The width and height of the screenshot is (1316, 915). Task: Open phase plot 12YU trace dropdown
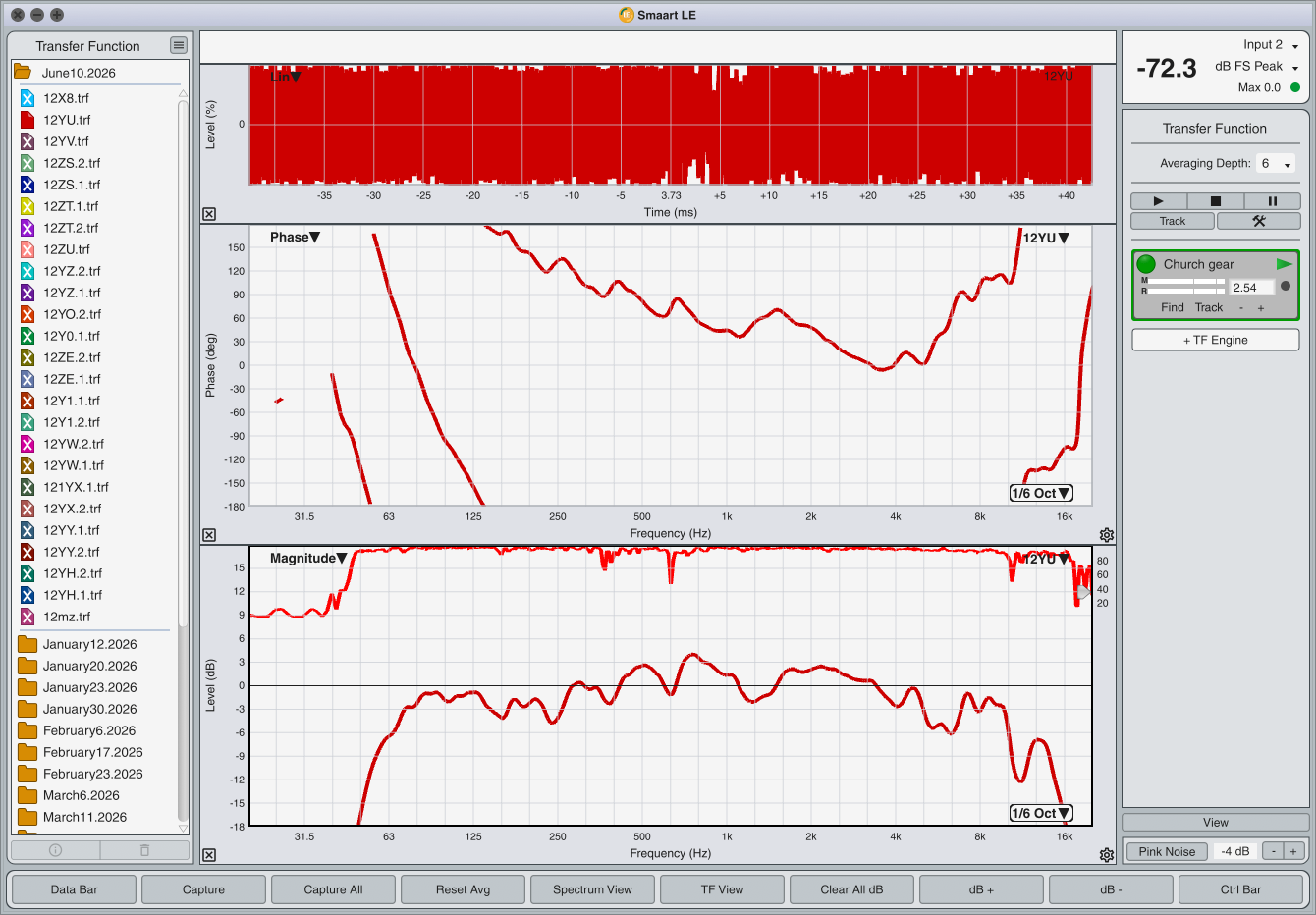[1046, 238]
